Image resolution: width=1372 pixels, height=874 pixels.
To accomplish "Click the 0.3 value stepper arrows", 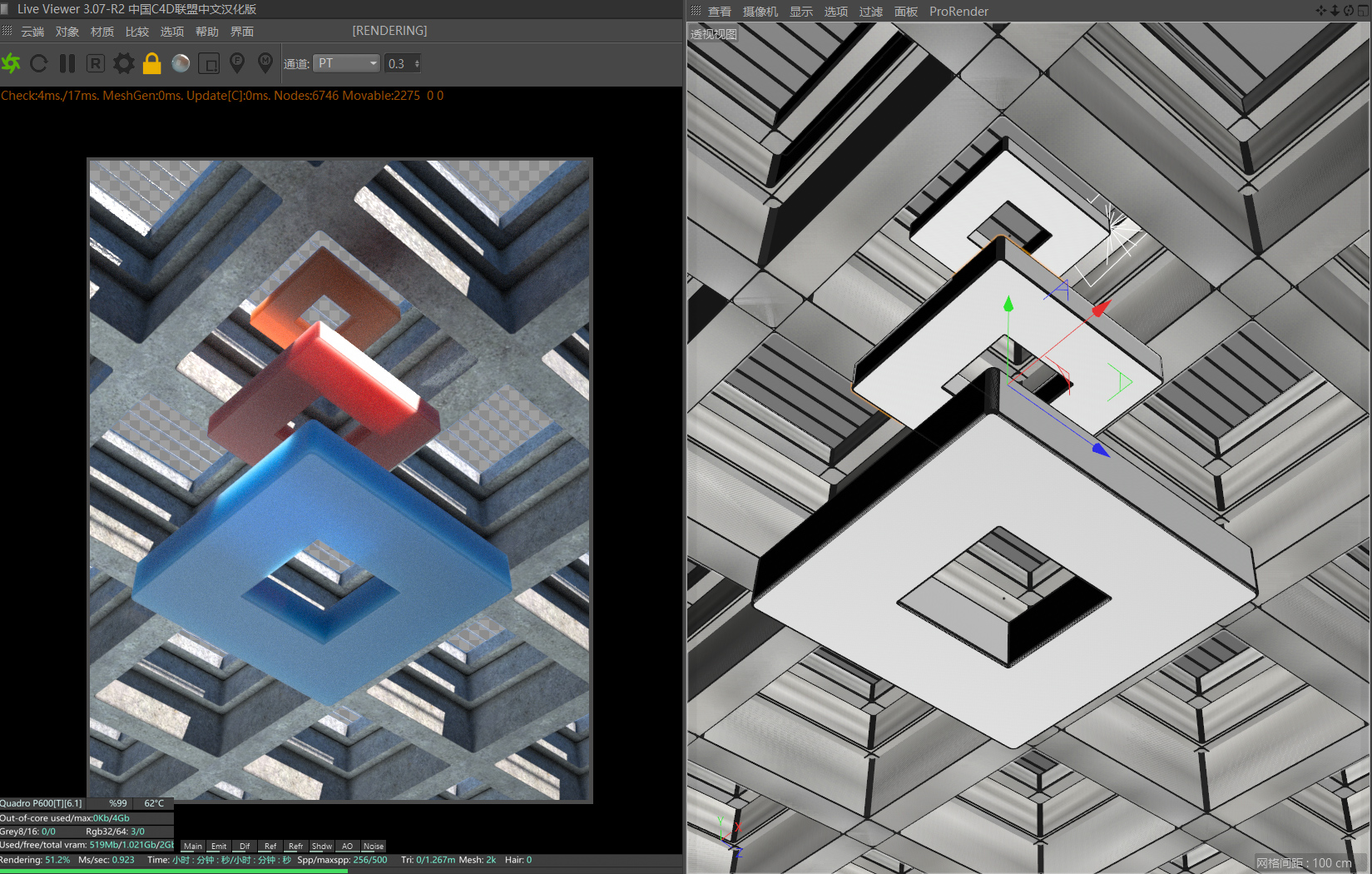I will [417, 63].
